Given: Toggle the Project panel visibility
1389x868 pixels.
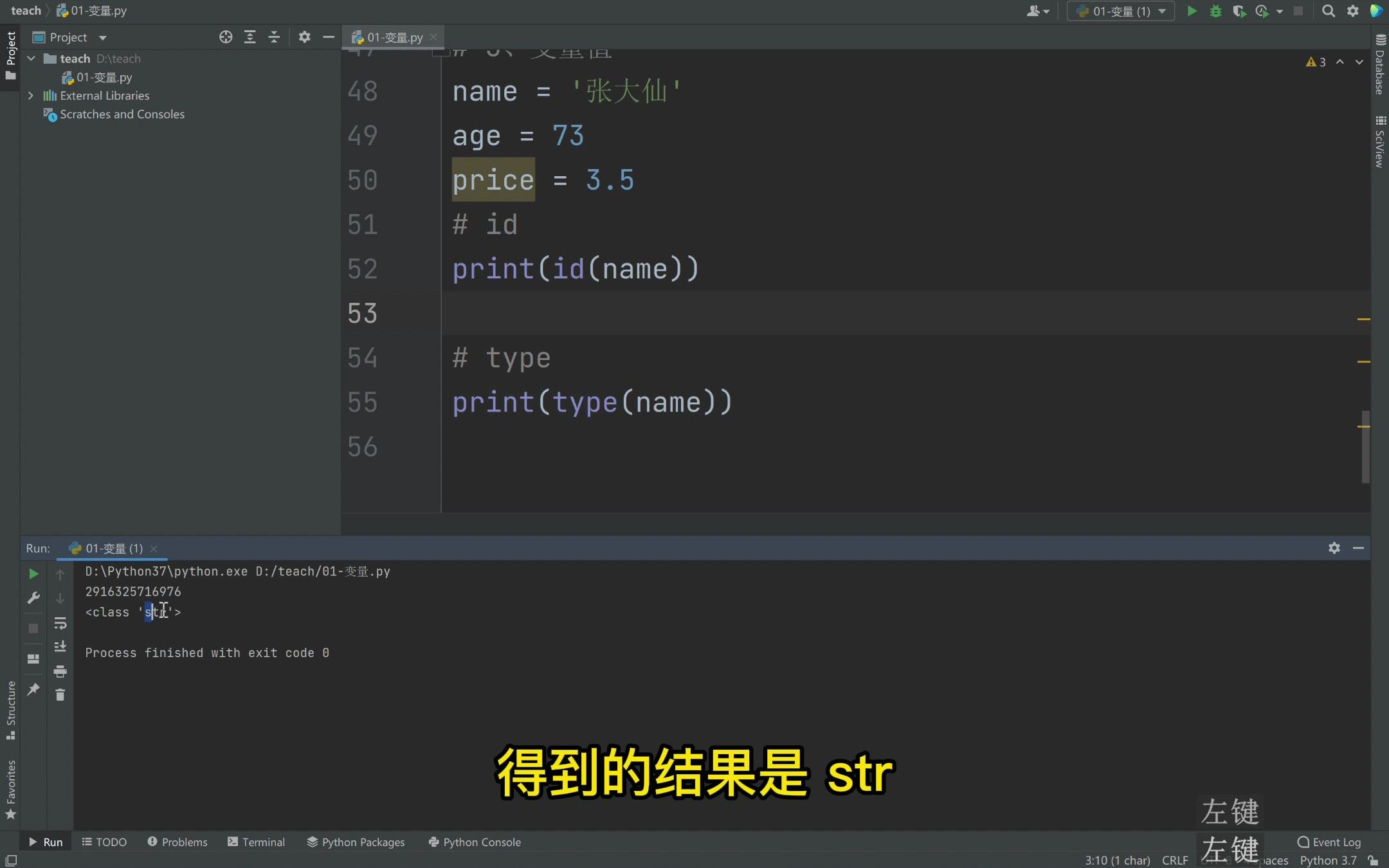Looking at the screenshot, I should 328,37.
